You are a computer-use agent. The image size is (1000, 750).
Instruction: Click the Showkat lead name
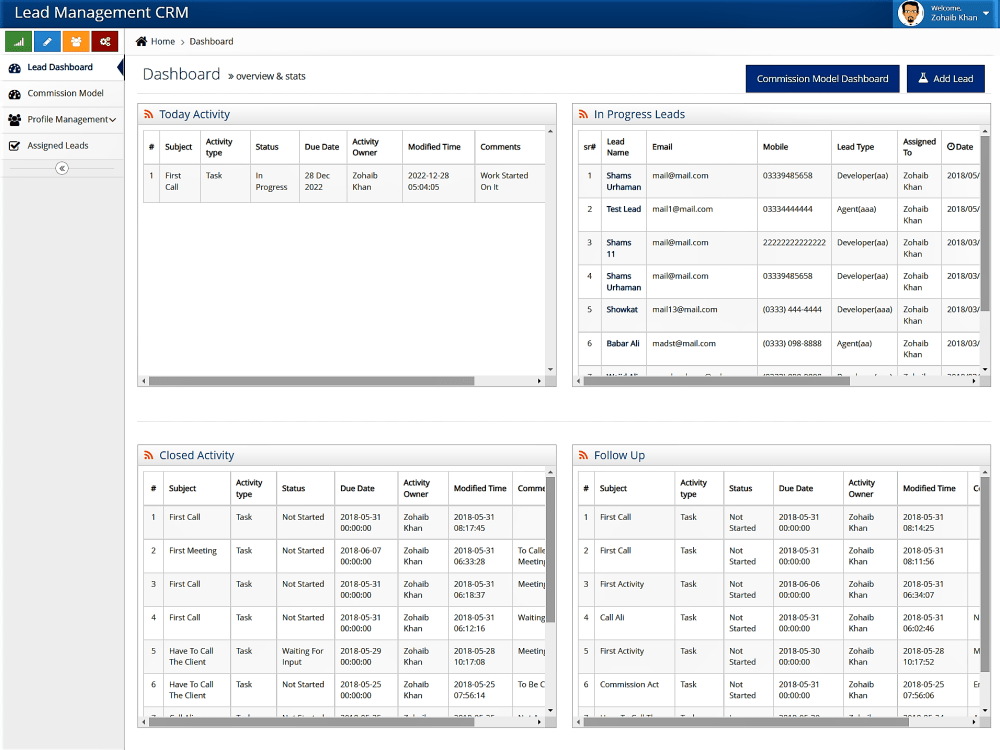(622, 309)
